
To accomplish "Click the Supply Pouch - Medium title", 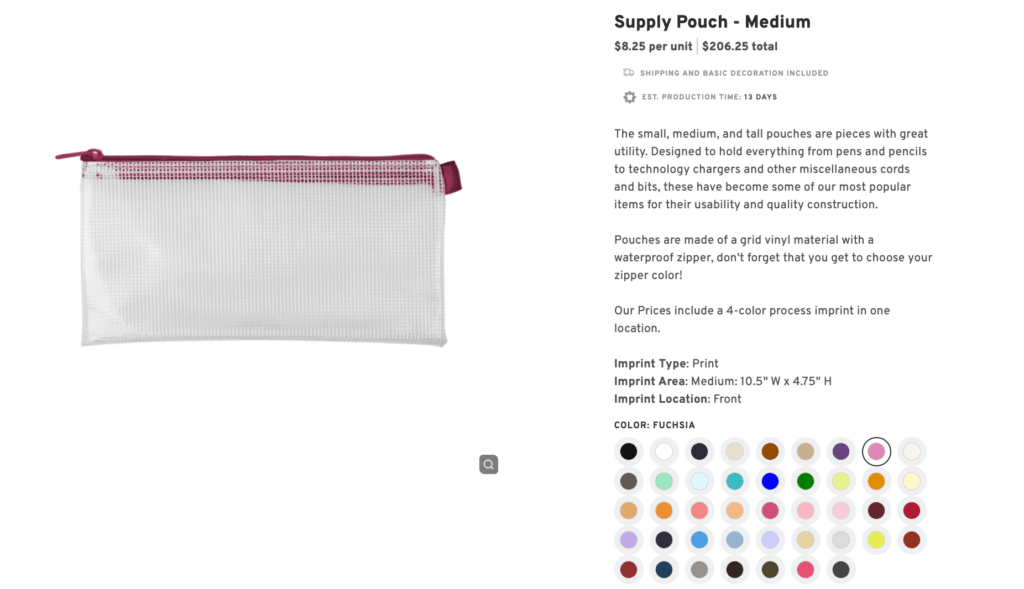I will click(x=712, y=21).
